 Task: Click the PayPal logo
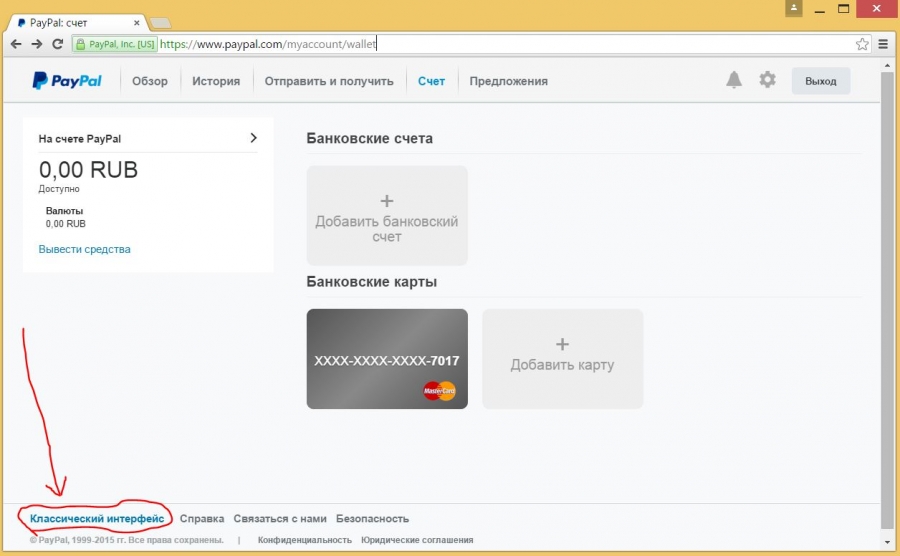pyautogui.click(x=67, y=81)
